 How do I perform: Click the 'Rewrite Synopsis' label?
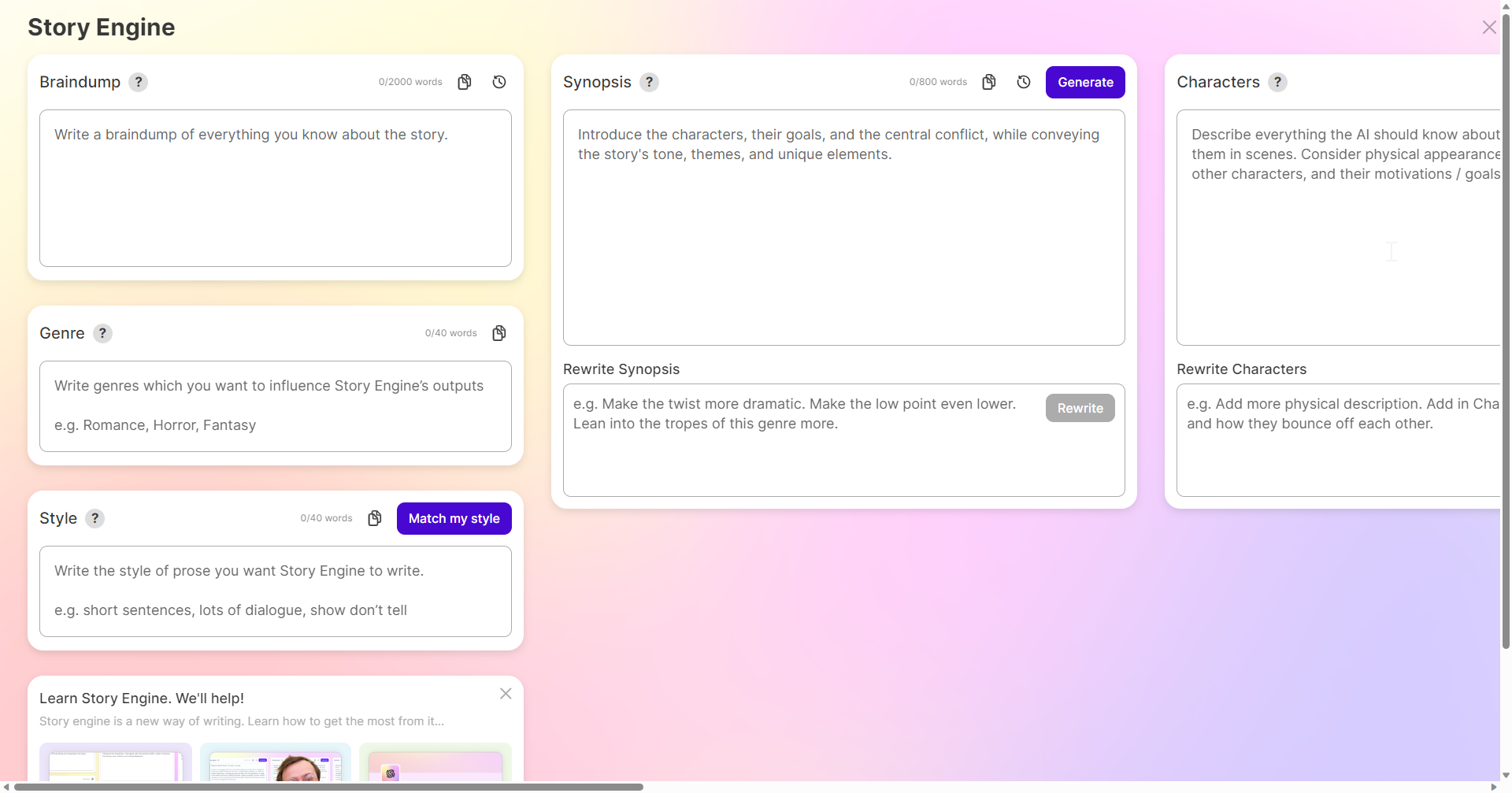click(621, 369)
